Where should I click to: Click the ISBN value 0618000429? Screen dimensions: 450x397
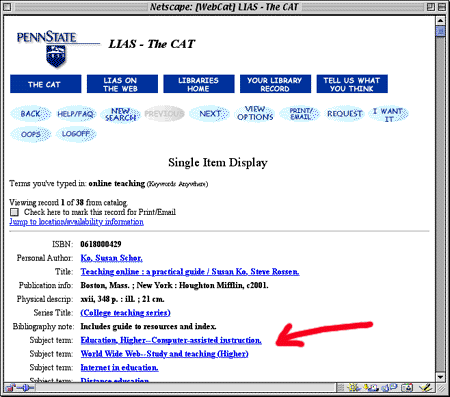(101, 244)
